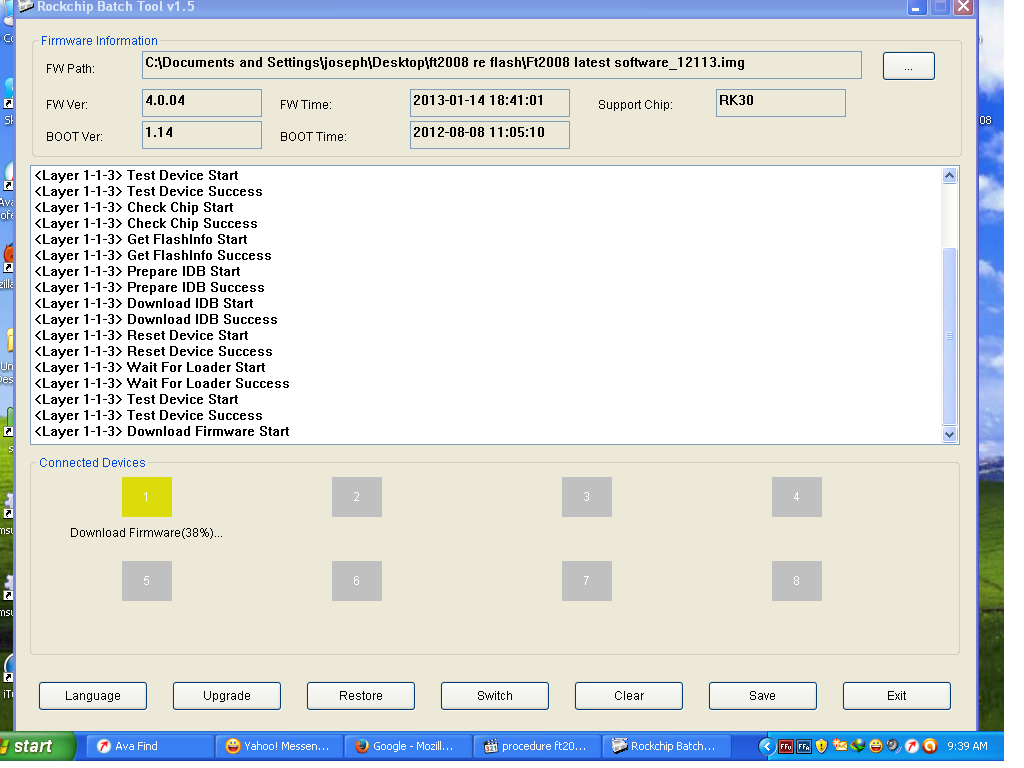Click the Windows Security shield tray icon
Viewport: 1024px width, 768px height.
pos(821,746)
